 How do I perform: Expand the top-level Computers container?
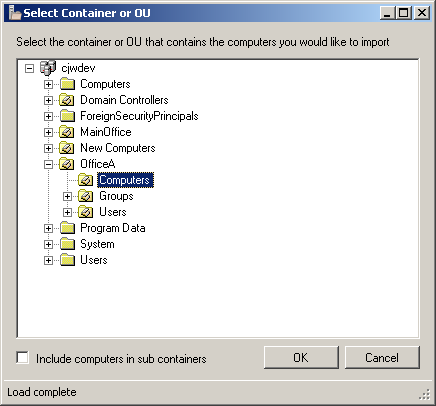[48, 84]
